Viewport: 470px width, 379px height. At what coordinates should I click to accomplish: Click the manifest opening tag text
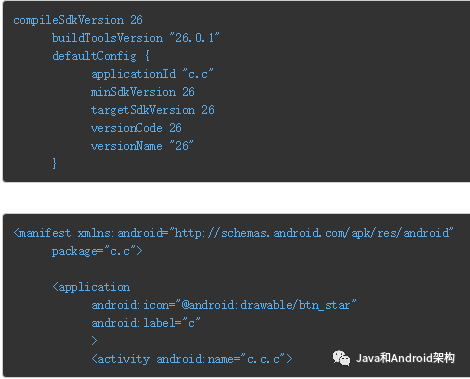pyautogui.click(x=42, y=233)
